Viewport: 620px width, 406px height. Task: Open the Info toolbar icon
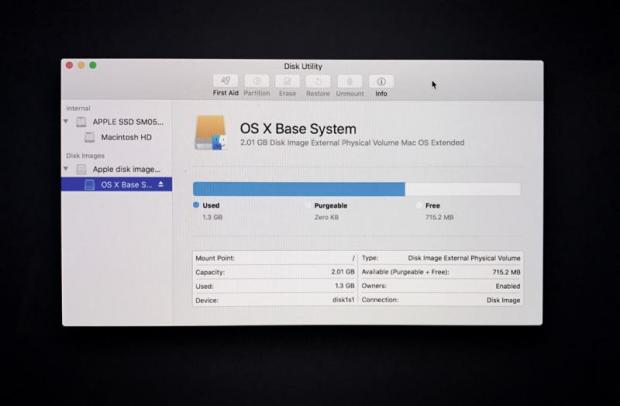point(381,82)
